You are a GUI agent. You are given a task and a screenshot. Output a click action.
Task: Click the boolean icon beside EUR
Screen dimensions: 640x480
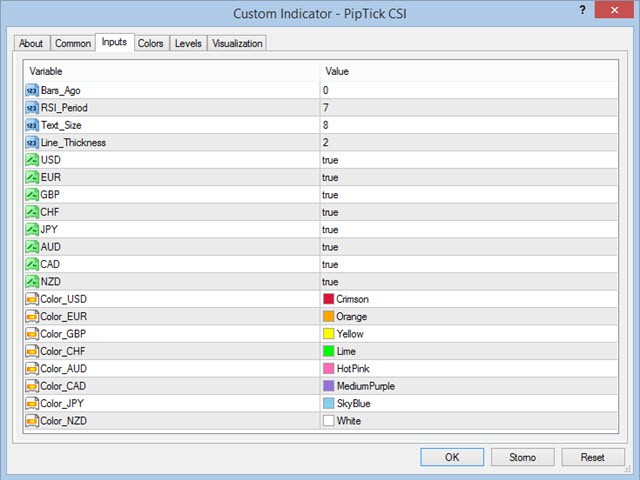(32, 177)
